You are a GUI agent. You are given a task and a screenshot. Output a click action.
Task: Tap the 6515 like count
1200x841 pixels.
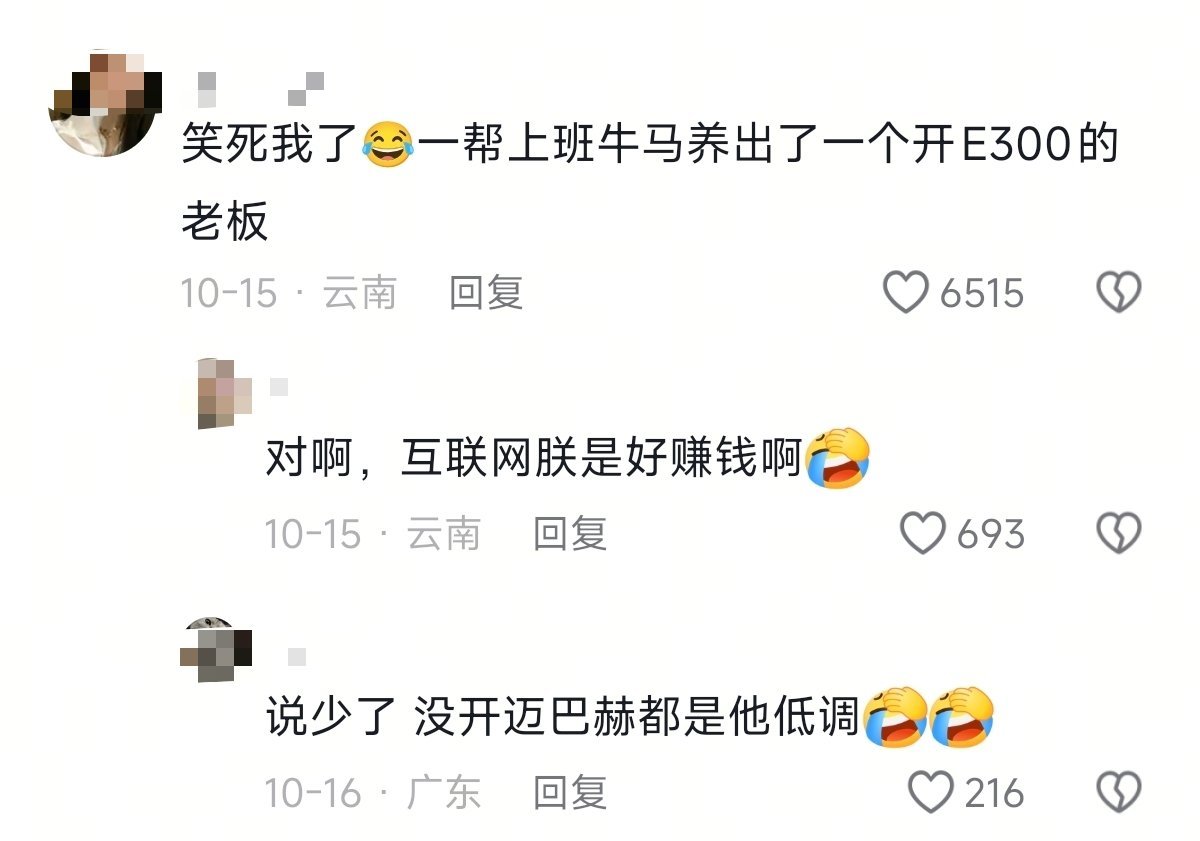(982, 294)
